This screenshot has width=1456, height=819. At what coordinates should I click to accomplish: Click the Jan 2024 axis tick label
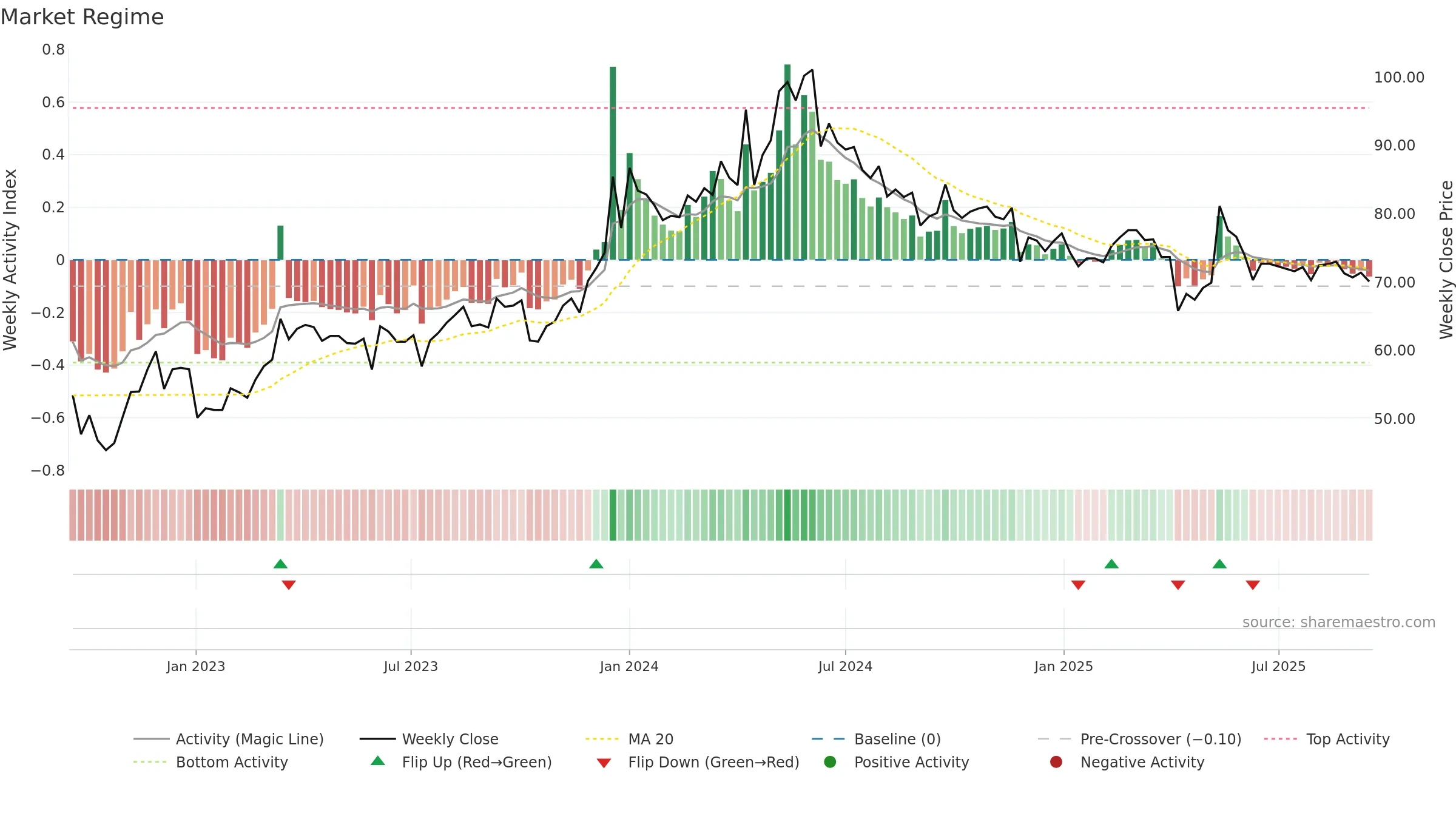(x=629, y=666)
